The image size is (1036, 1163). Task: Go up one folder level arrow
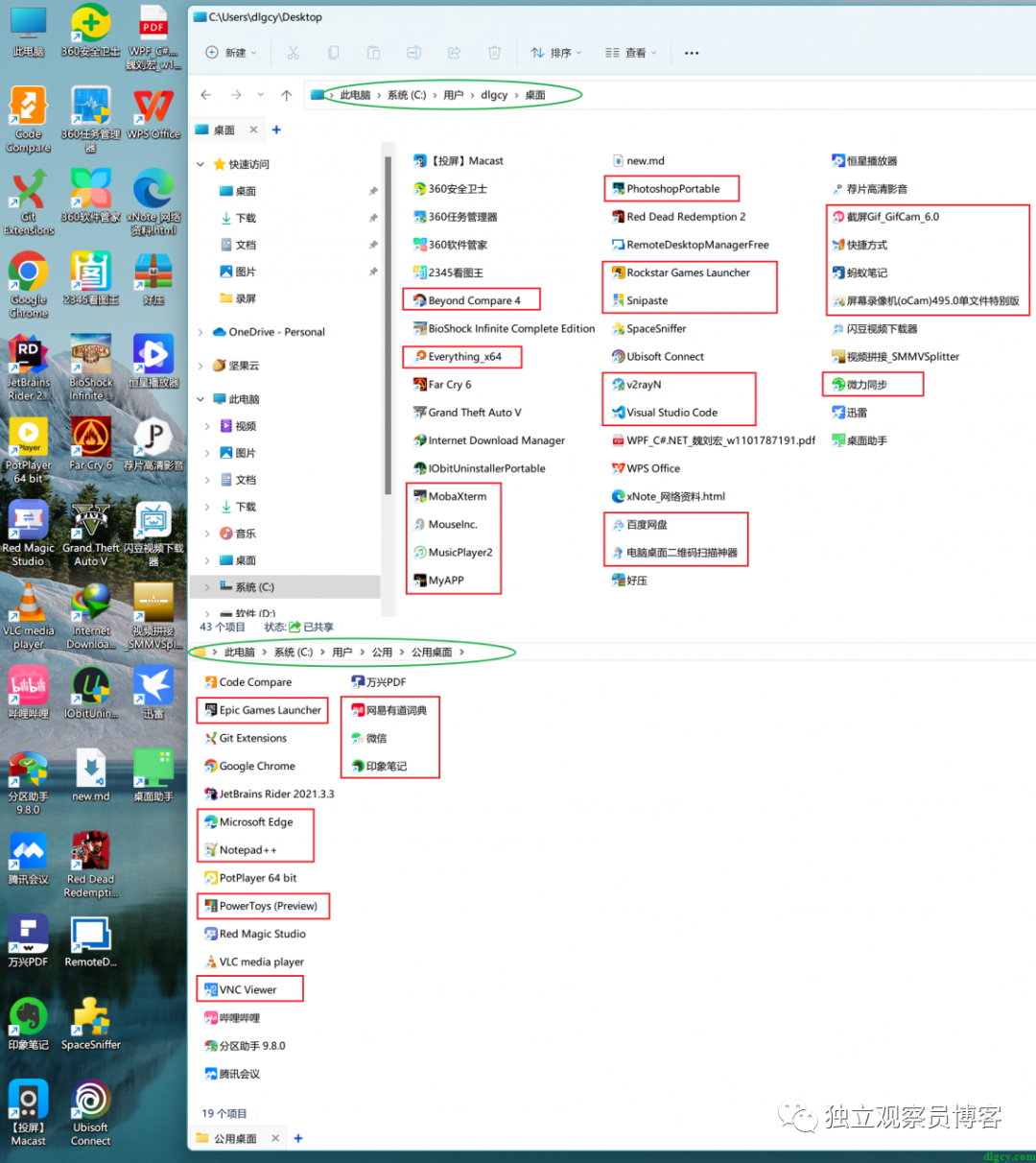tap(286, 95)
